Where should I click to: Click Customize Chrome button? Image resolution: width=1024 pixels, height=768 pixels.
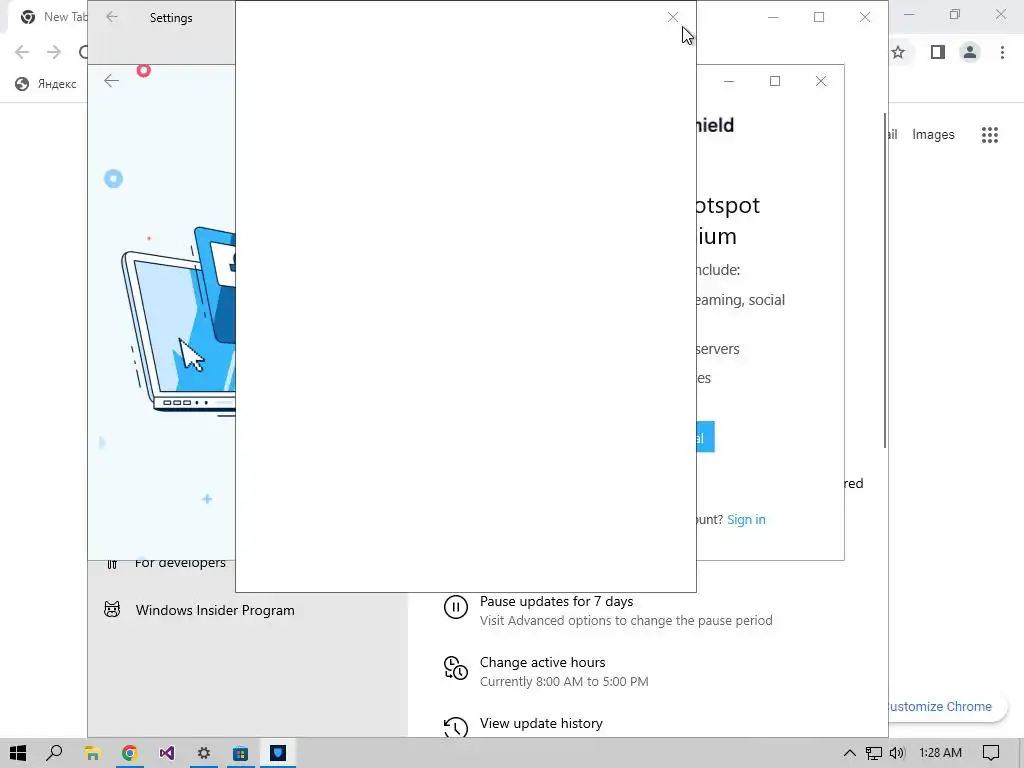(x=946, y=707)
